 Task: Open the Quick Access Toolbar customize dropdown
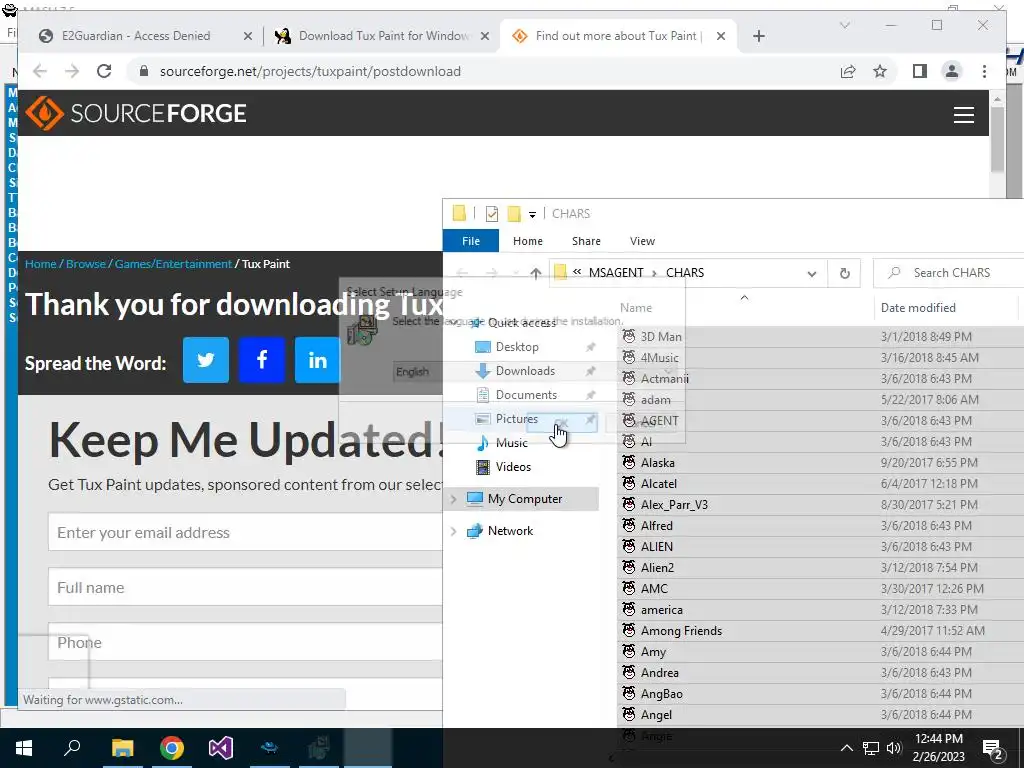pos(532,214)
